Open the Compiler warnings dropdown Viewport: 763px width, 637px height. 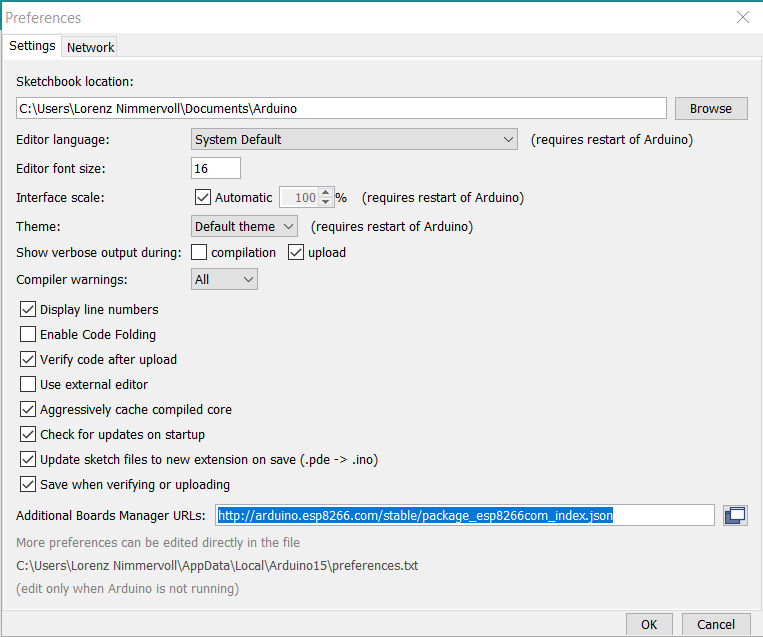(224, 279)
